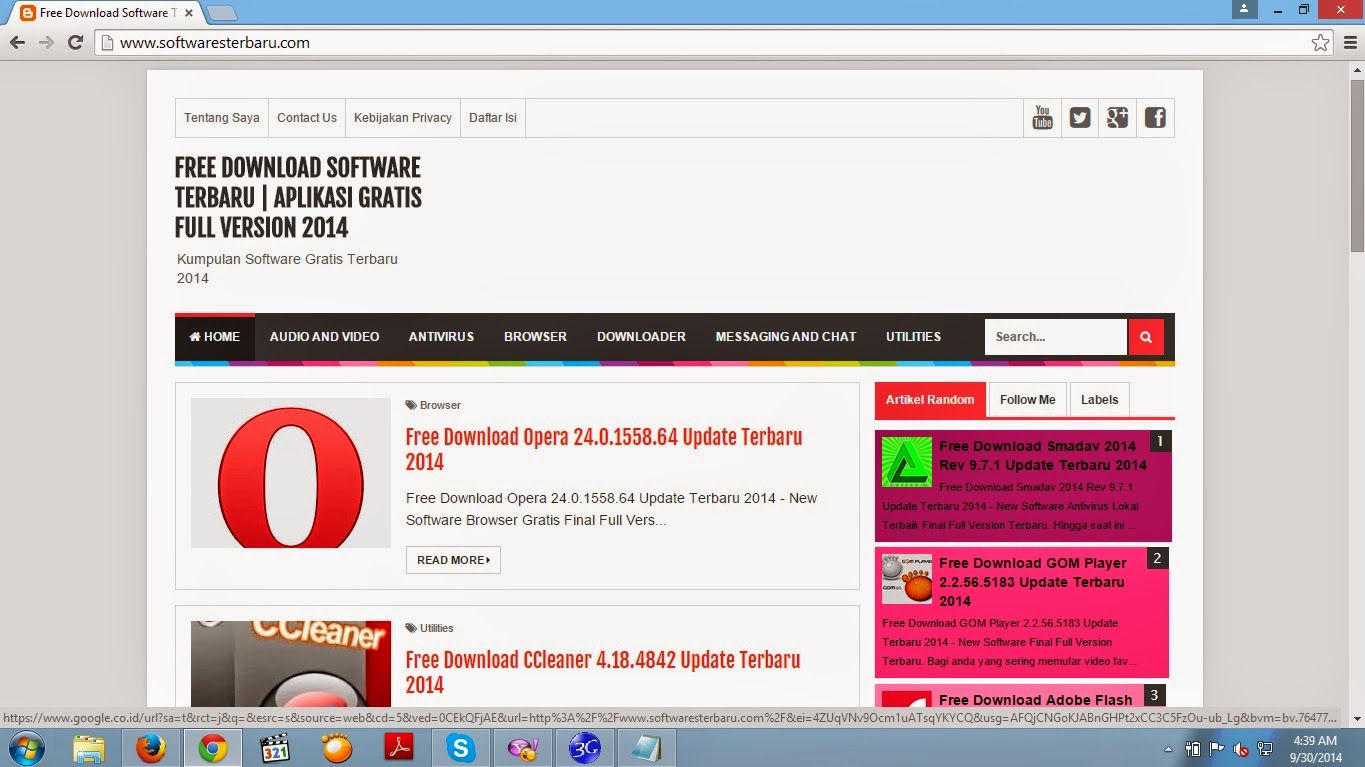Open a new browser tab
Screen dimensions: 1365x767
click(222, 13)
